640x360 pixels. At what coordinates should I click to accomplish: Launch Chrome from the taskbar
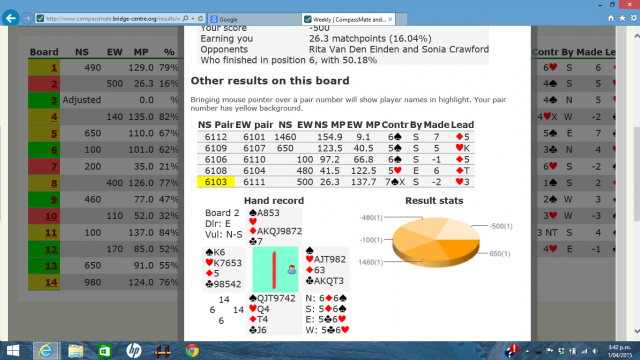pyautogui.click(x=192, y=351)
